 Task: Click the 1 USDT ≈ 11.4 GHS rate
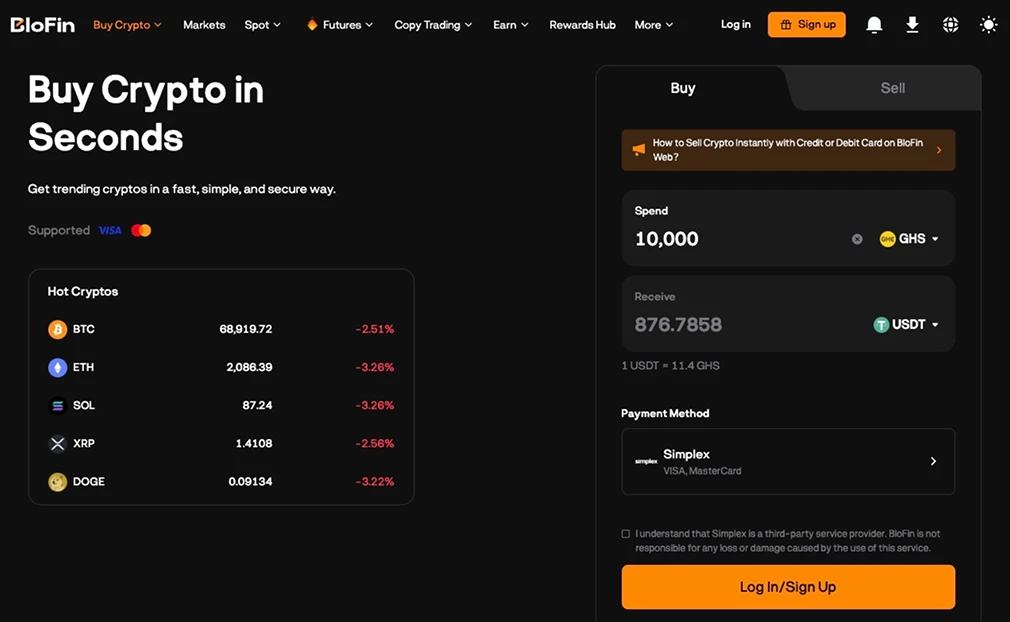coord(671,366)
